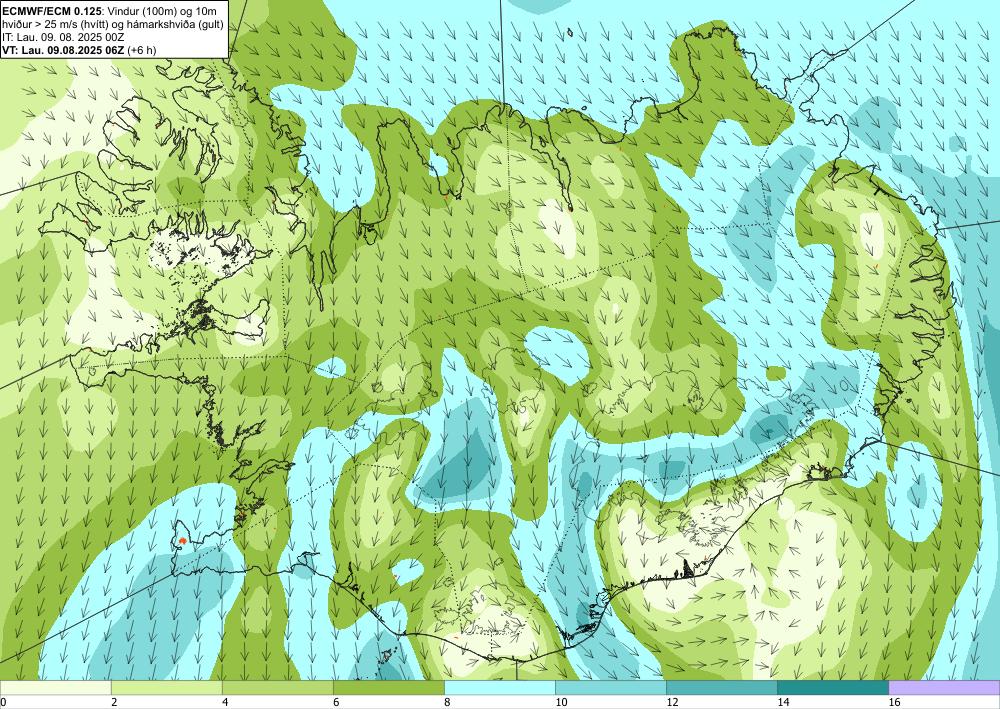Click the 2–4 m/s light green legend swatch
Screen dimensions: 1000x709
tap(166, 688)
